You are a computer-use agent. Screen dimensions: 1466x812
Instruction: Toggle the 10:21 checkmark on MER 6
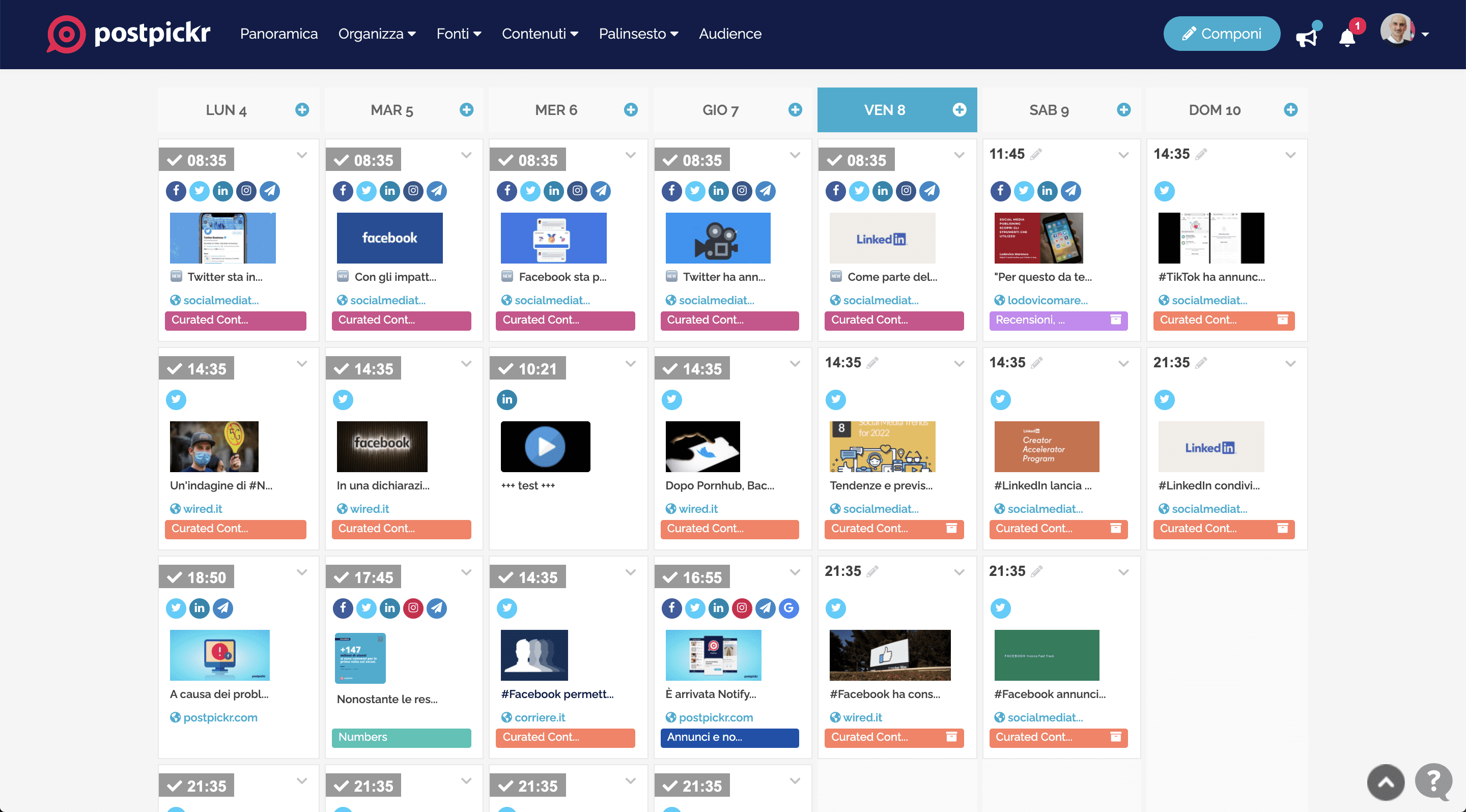point(506,369)
